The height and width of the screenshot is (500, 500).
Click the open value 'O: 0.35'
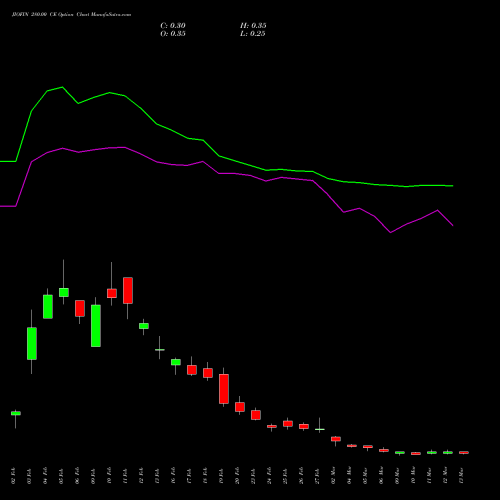click(x=173, y=34)
